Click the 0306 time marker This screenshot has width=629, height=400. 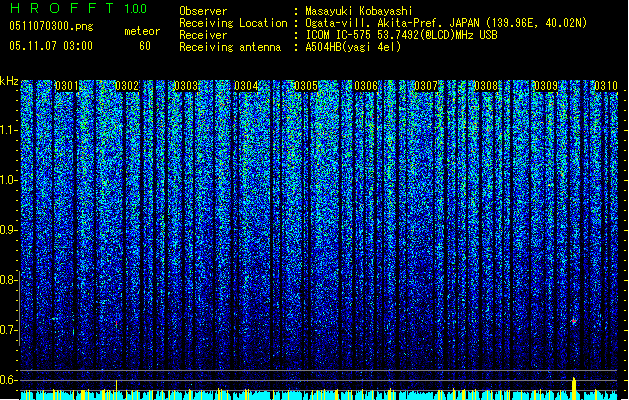pyautogui.click(x=366, y=86)
